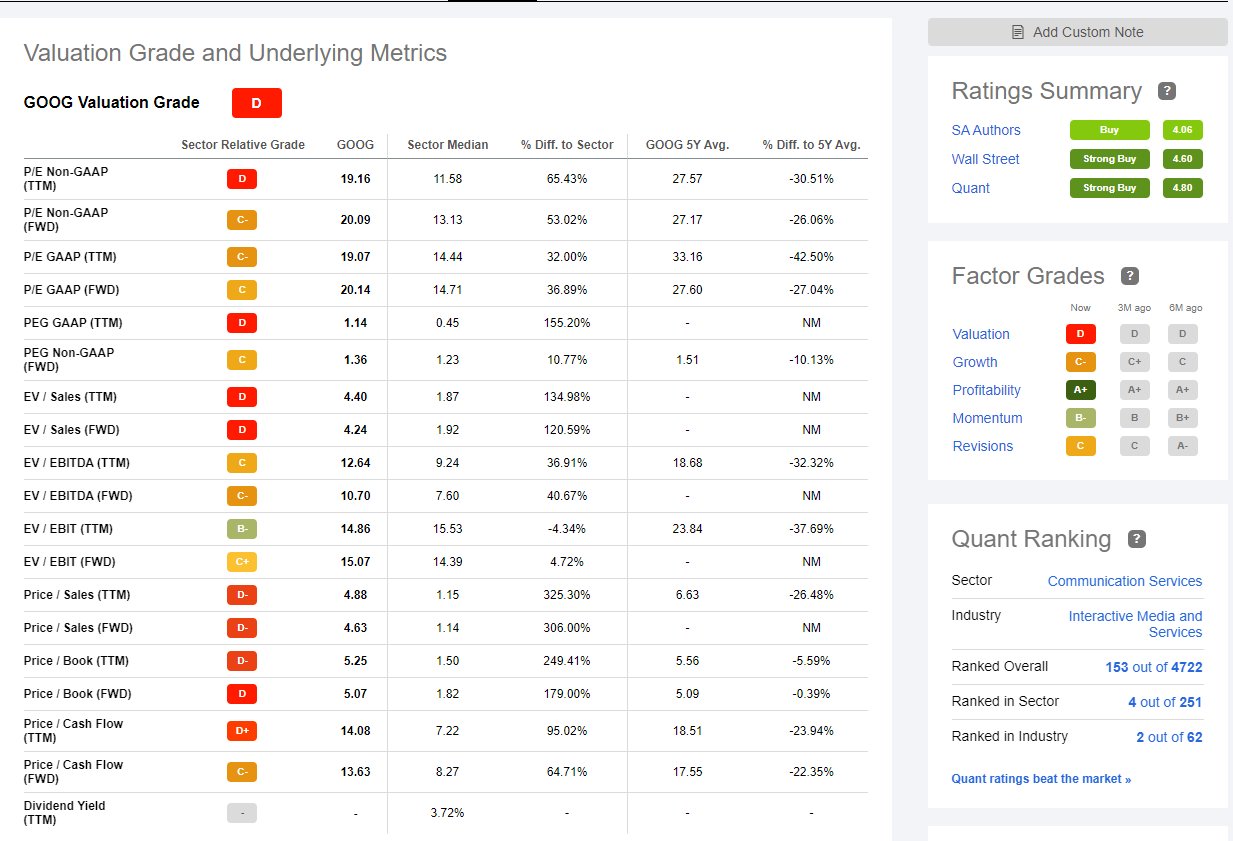Screen dimensions: 1233x841
Task: Open the Interactive Media and Services industry link
Action: pos(1136,624)
